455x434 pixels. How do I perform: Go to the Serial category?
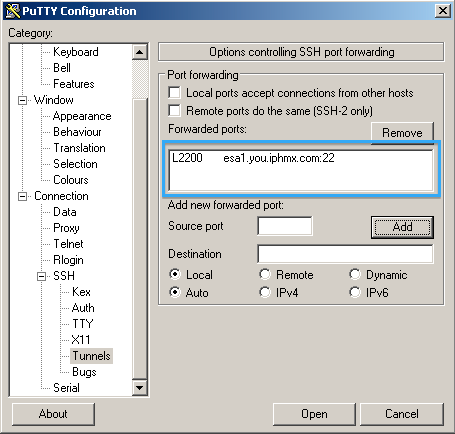(66, 388)
